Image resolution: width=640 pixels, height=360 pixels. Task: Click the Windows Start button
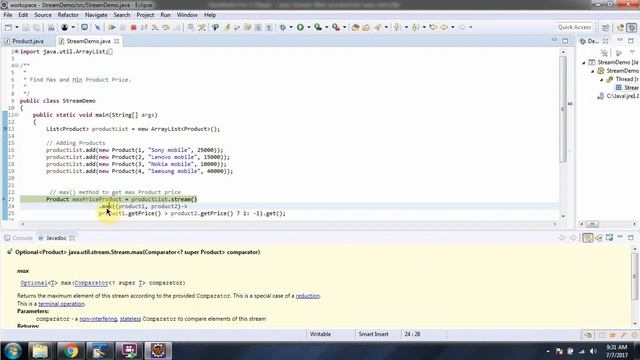click(13, 351)
